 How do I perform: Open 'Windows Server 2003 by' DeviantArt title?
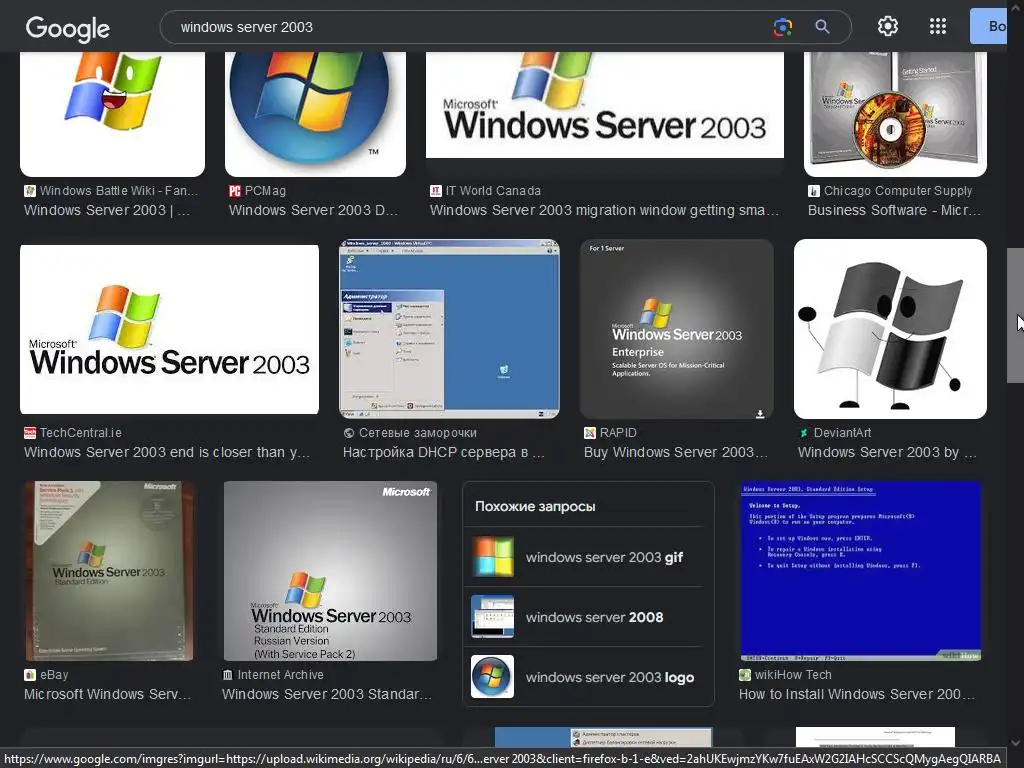(888, 452)
